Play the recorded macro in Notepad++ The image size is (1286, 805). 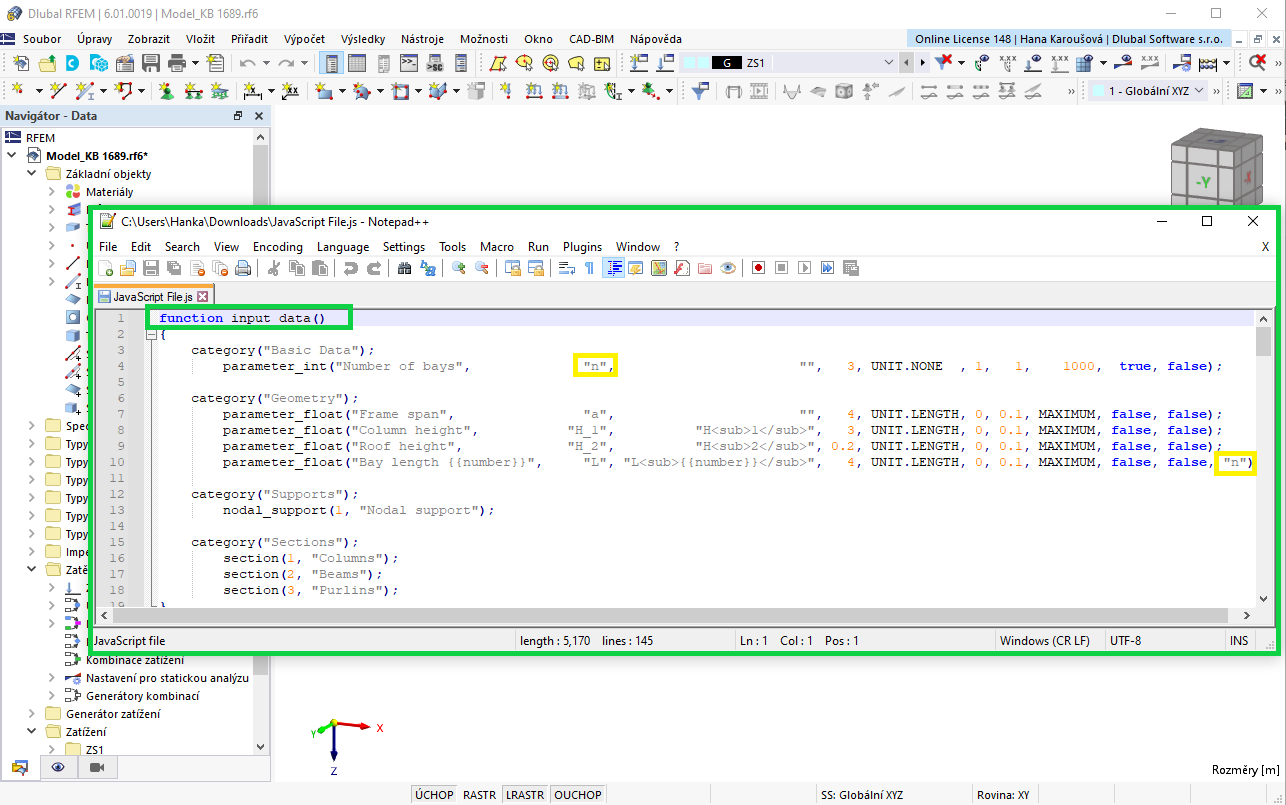pyautogui.click(x=802, y=267)
